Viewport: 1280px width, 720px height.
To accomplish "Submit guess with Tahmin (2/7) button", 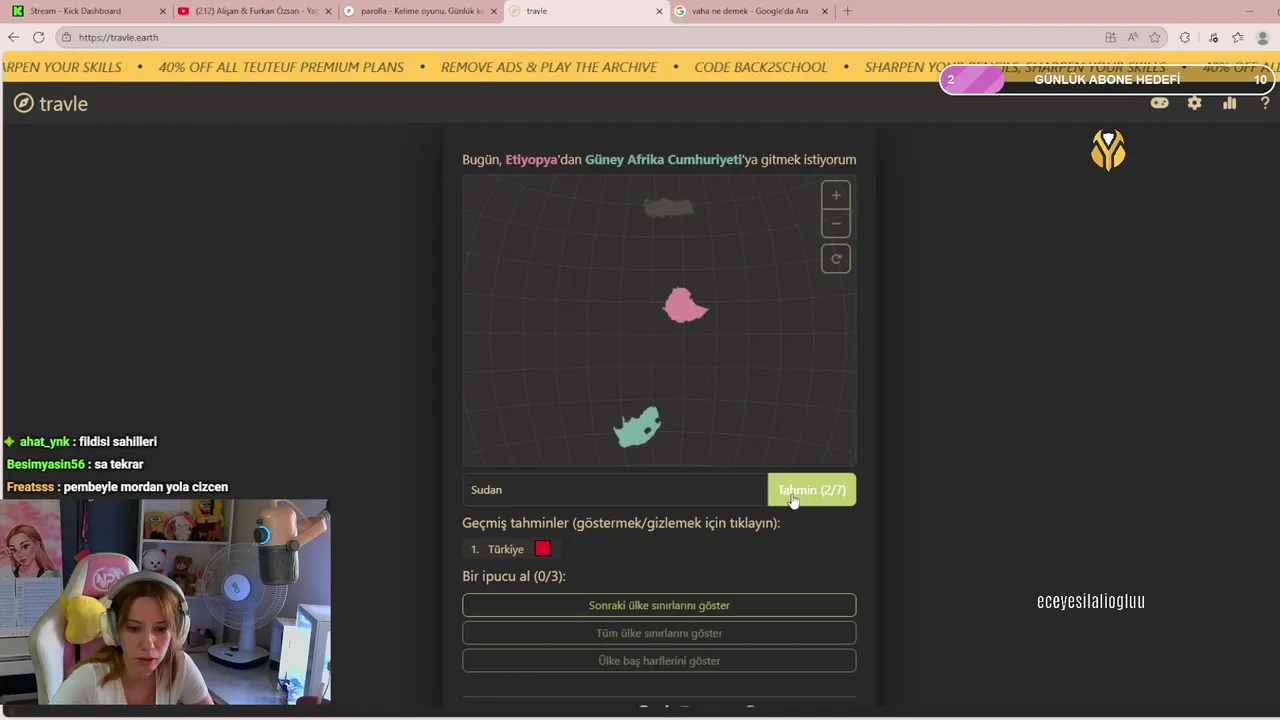I will pos(812,490).
